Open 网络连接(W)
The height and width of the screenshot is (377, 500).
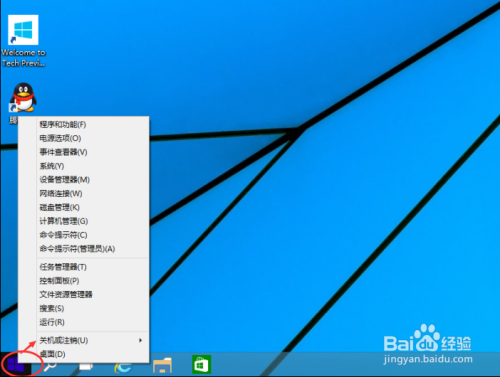coord(83,194)
